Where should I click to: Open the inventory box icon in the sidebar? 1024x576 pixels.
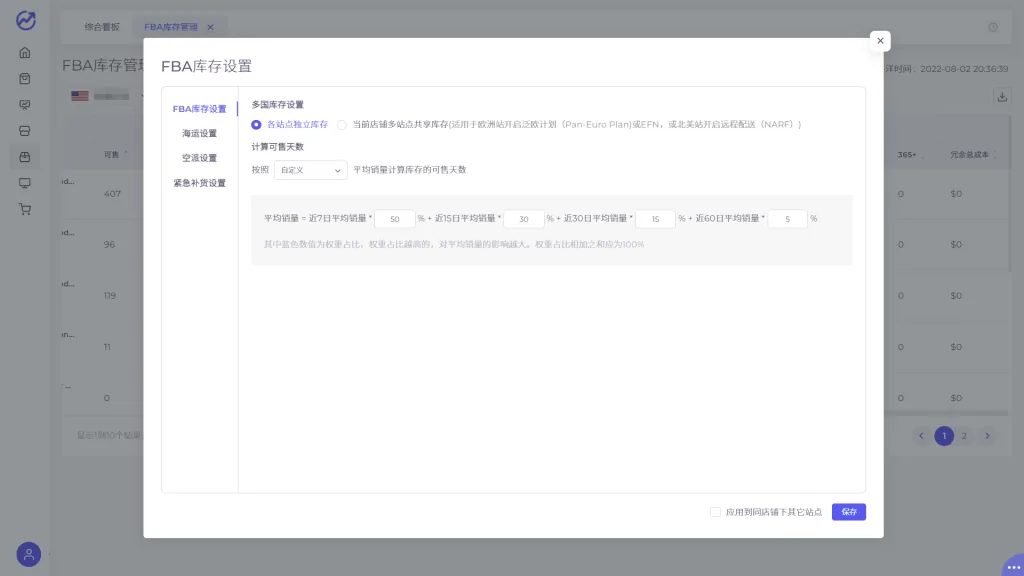pos(25,157)
